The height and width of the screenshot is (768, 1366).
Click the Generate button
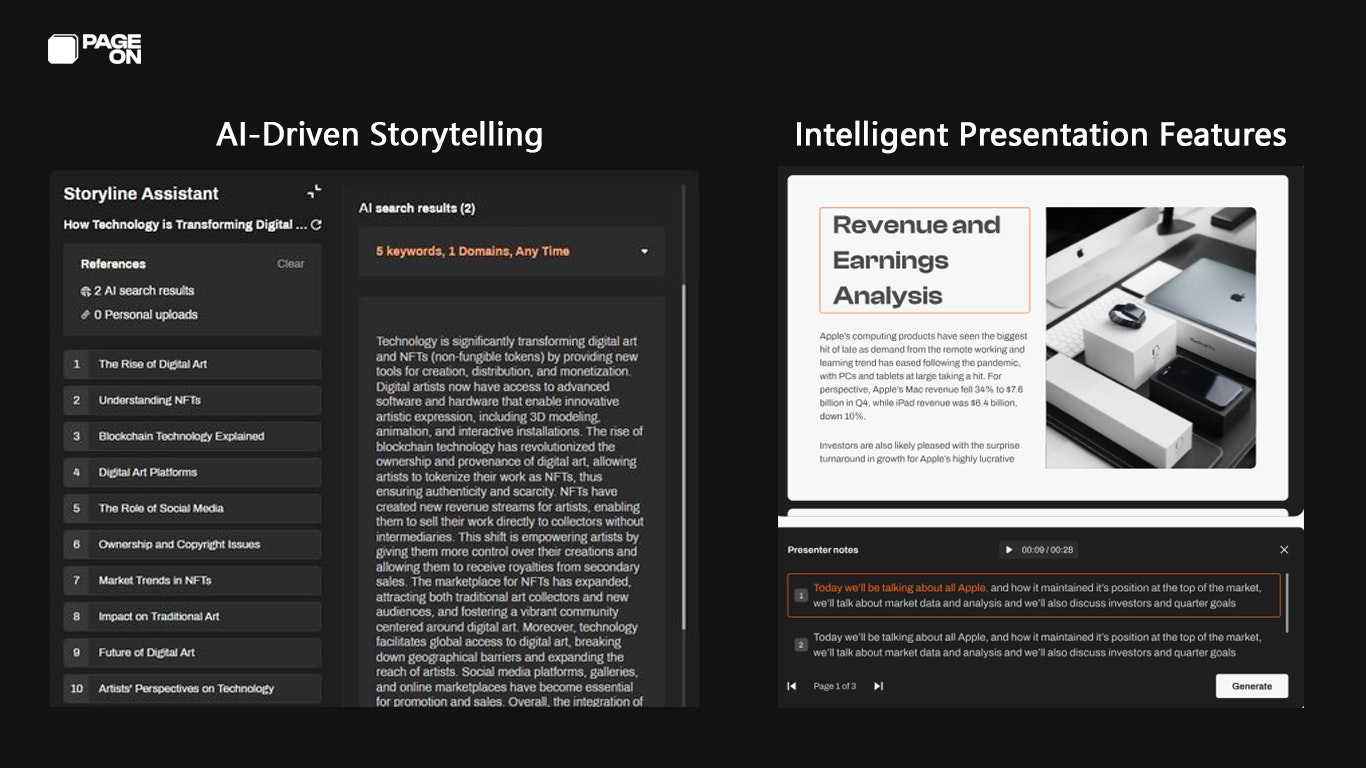point(1252,686)
